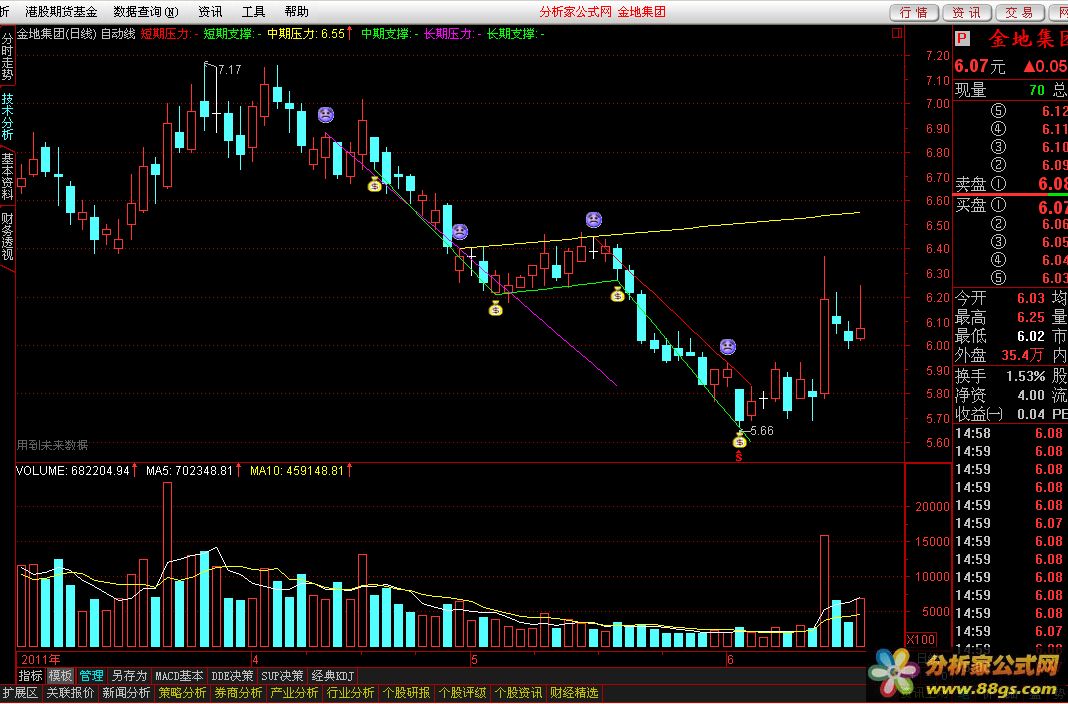The height and width of the screenshot is (704, 1068).
Task: Click the 金地集团(日线) 自动线 chart title
Action: pyautogui.click(x=76, y=33)
